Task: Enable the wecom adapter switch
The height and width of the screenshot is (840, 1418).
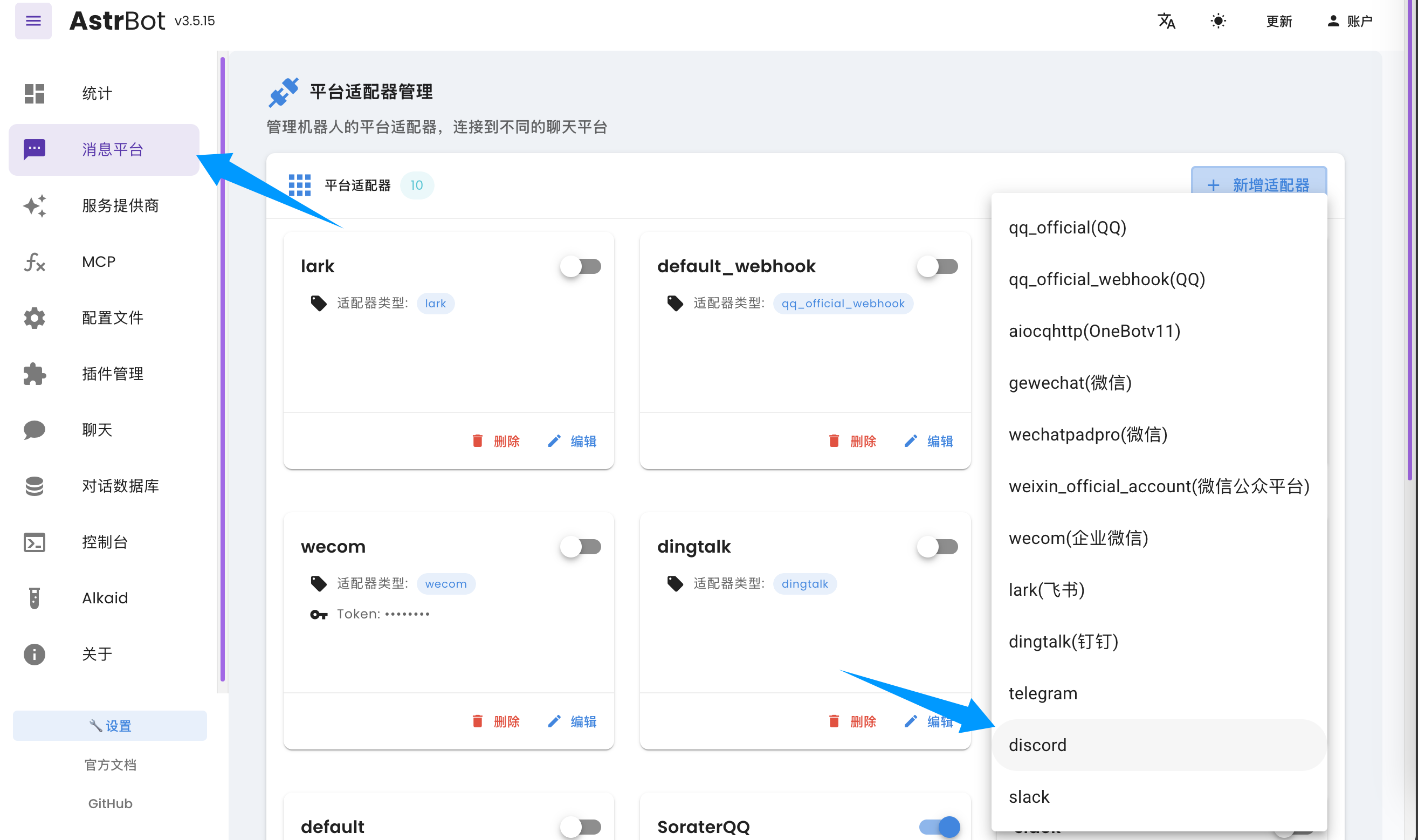Action: click(x=580, y=546)
